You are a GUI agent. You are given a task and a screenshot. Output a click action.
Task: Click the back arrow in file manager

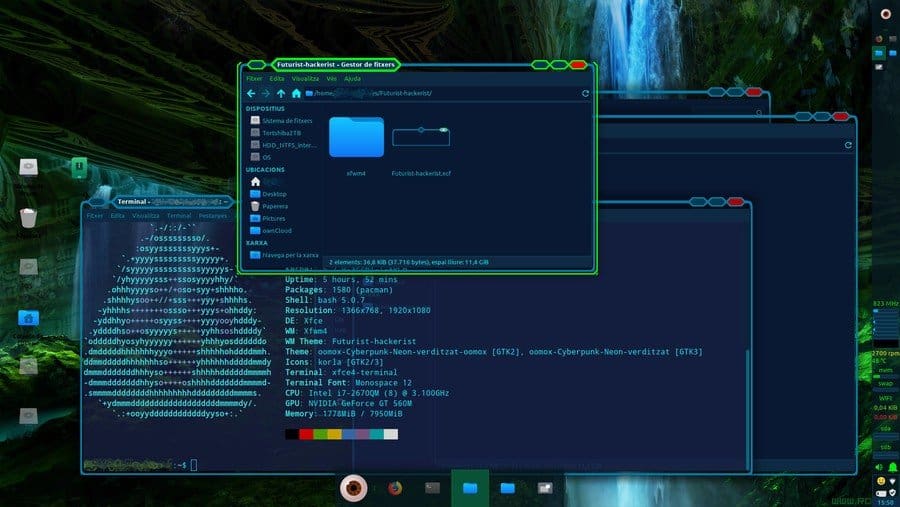251,93
